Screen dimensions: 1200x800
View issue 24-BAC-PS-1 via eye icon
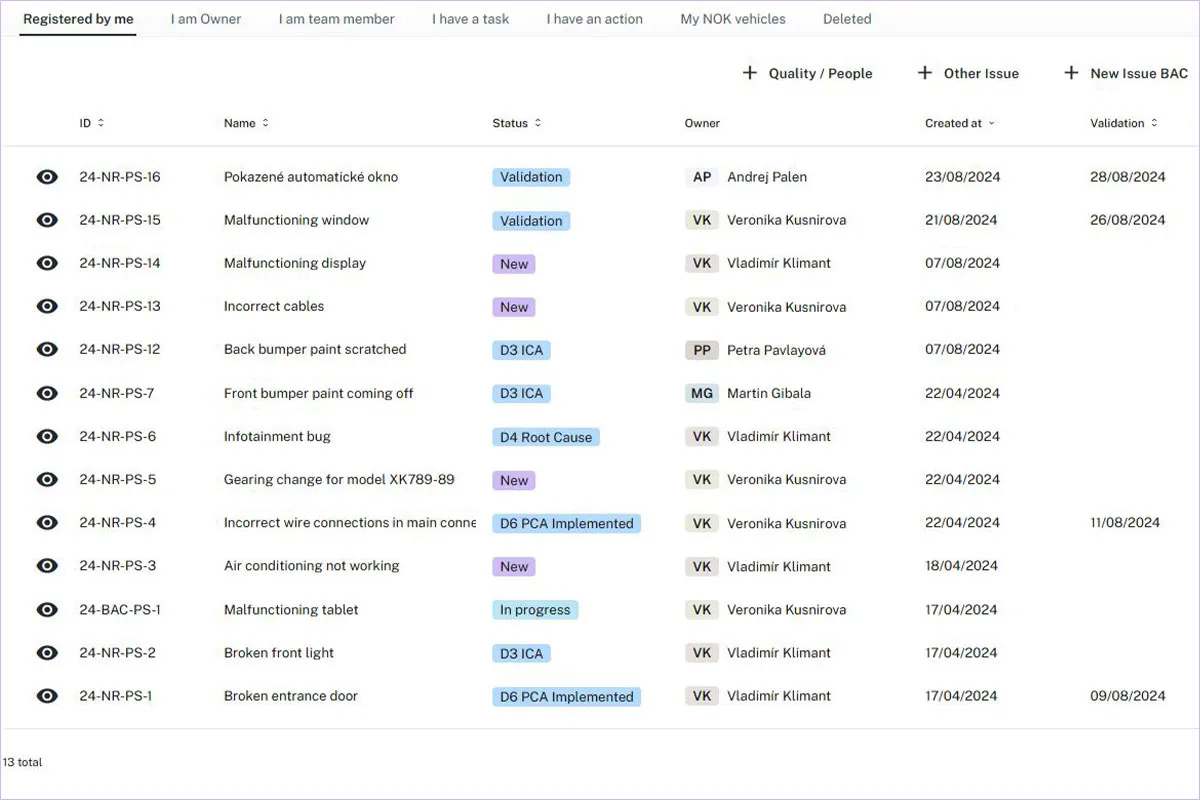[47, 609]
